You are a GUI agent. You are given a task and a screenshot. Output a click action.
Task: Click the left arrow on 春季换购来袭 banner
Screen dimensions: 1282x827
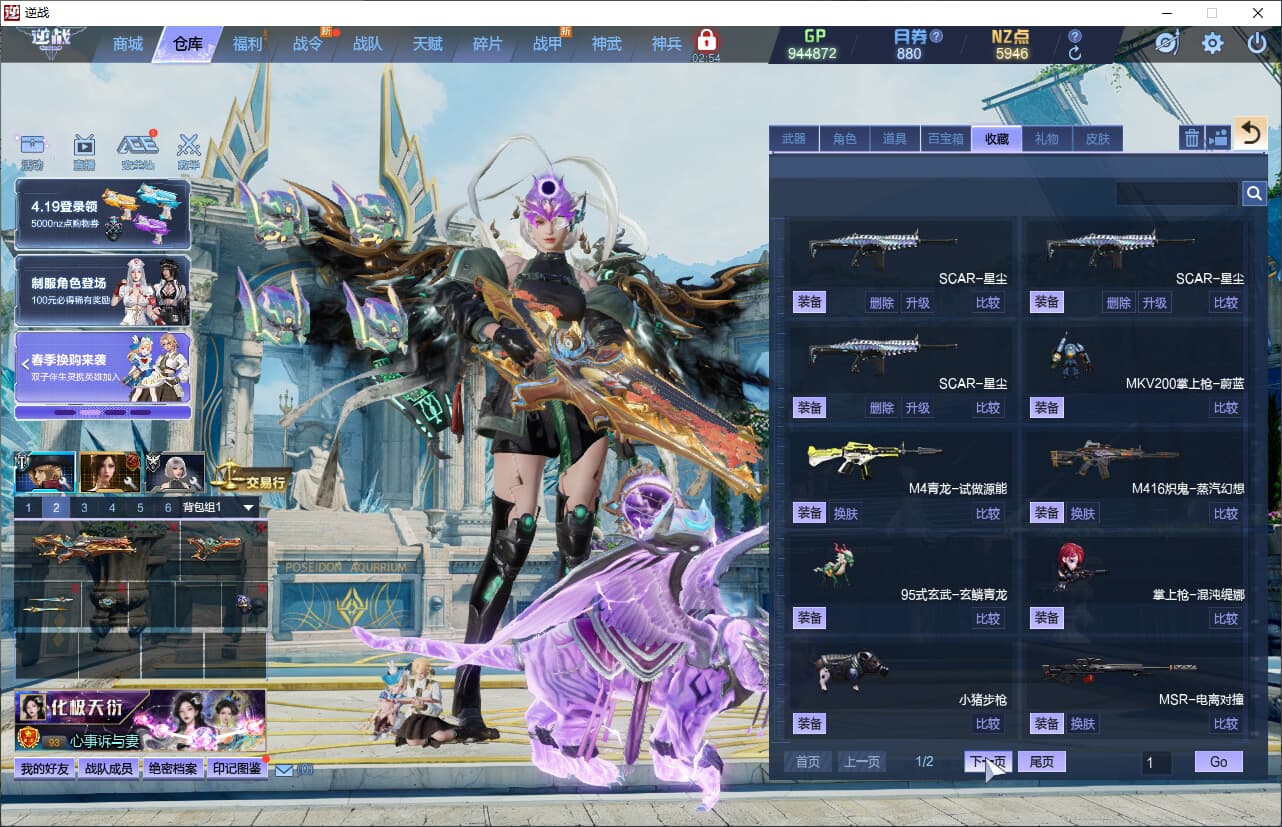click(25, 364)
